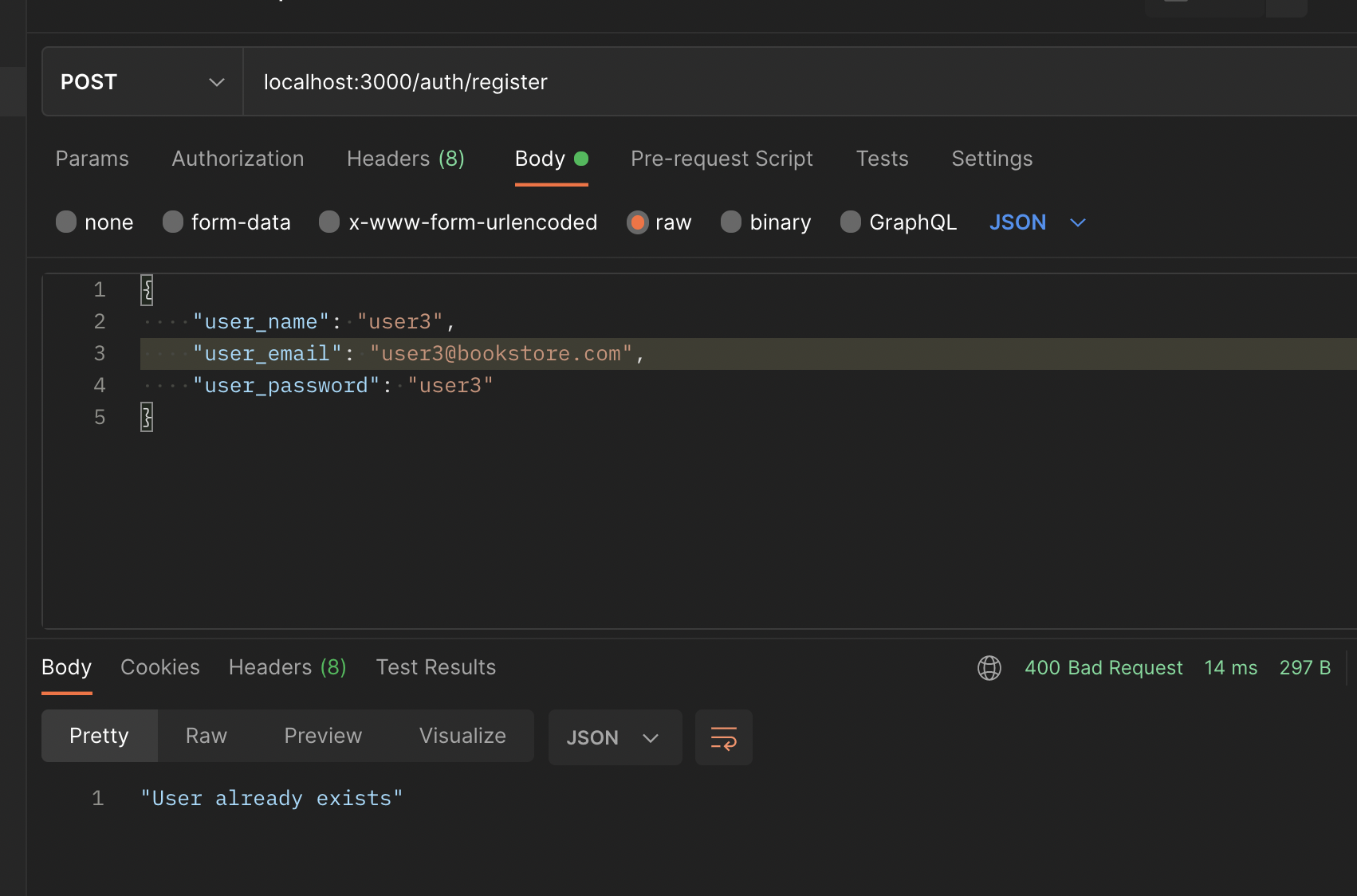The width and height of the screenshot is (1357, 896).
Task: Select the raw body radio button
Action: click(637, 222)
